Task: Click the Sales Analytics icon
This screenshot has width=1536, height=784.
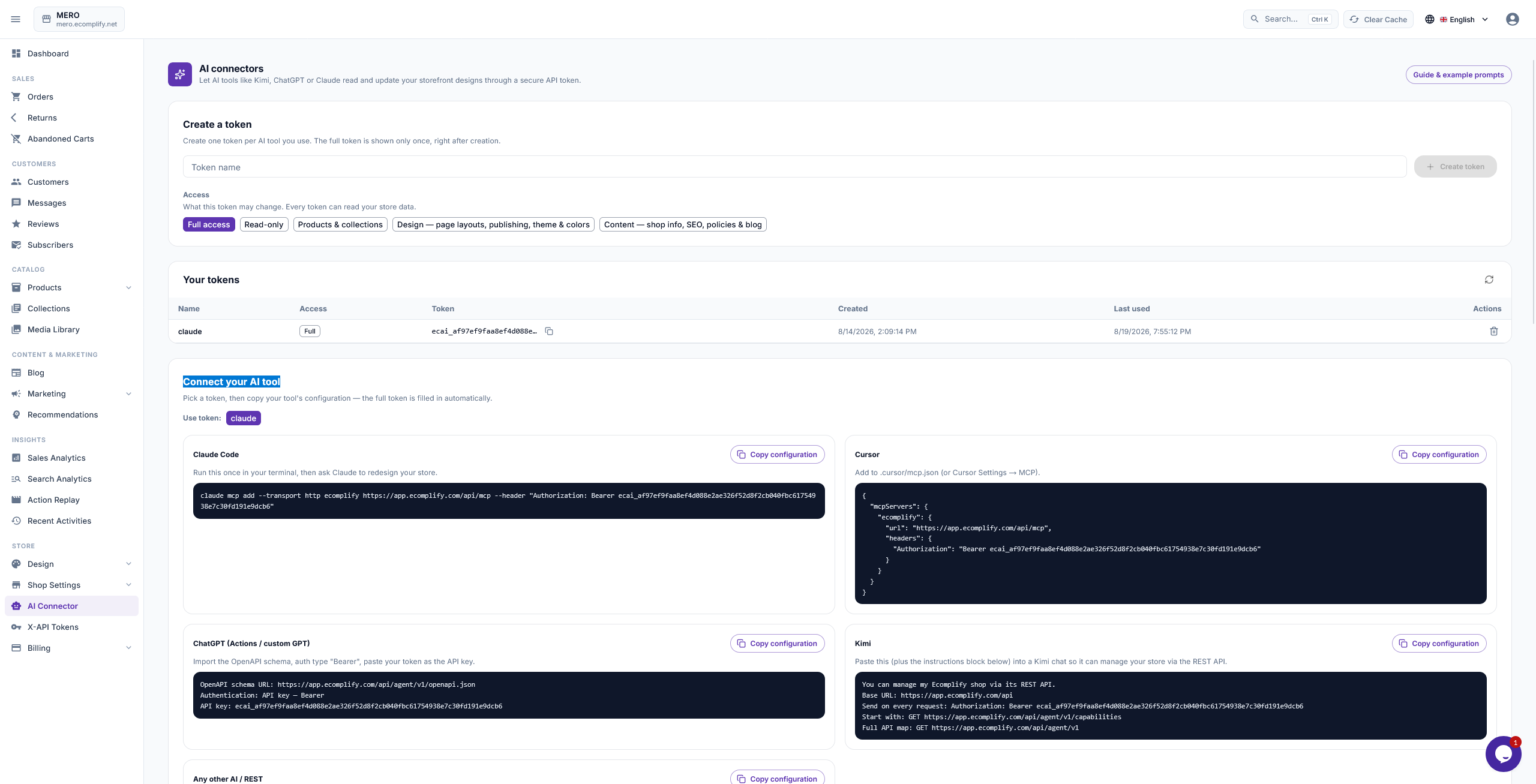Action: (x=16, y=458)
